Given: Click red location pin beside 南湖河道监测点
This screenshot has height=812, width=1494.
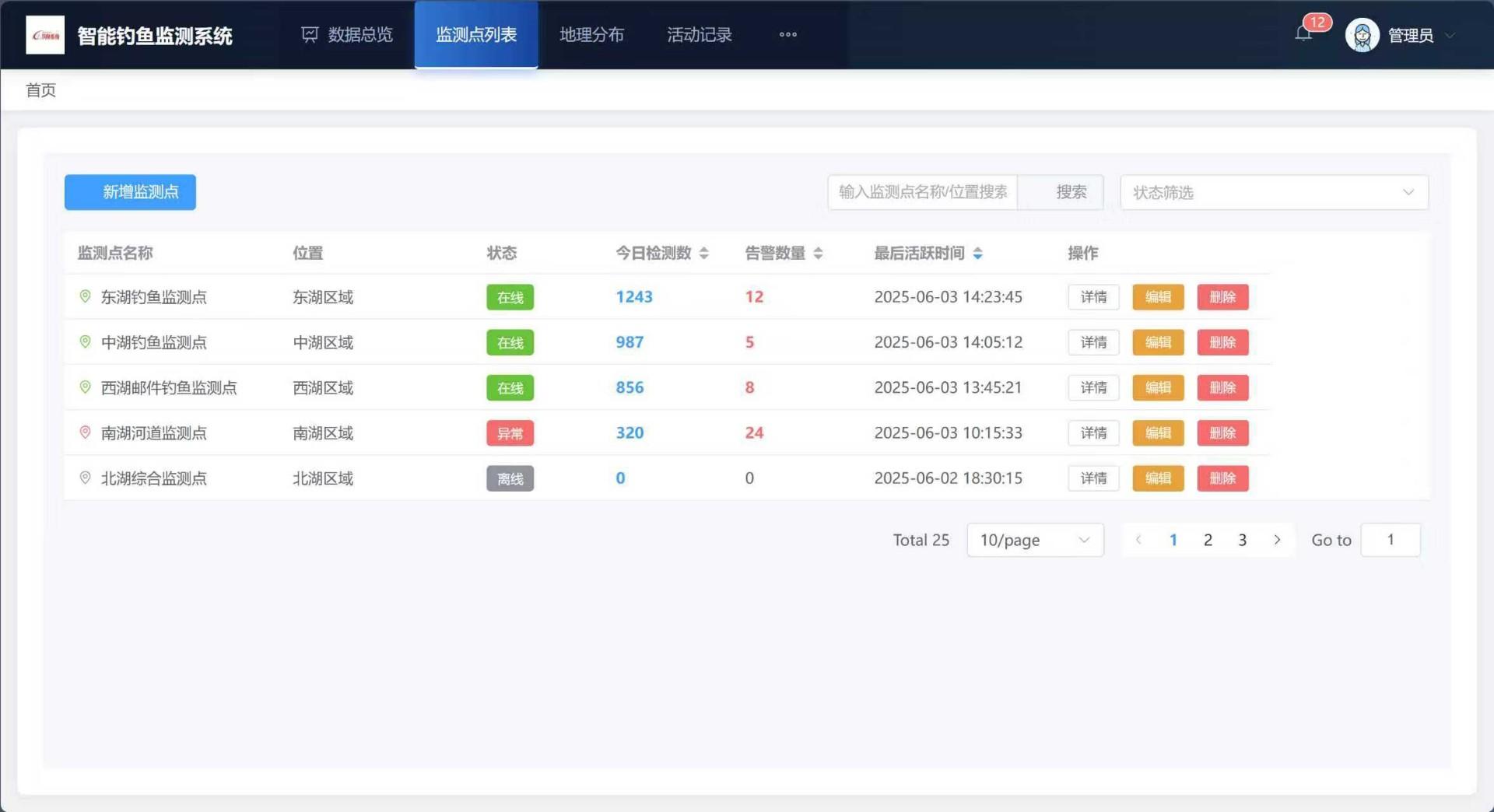Looking at the screenshot, I should click(x=86, y=432).
